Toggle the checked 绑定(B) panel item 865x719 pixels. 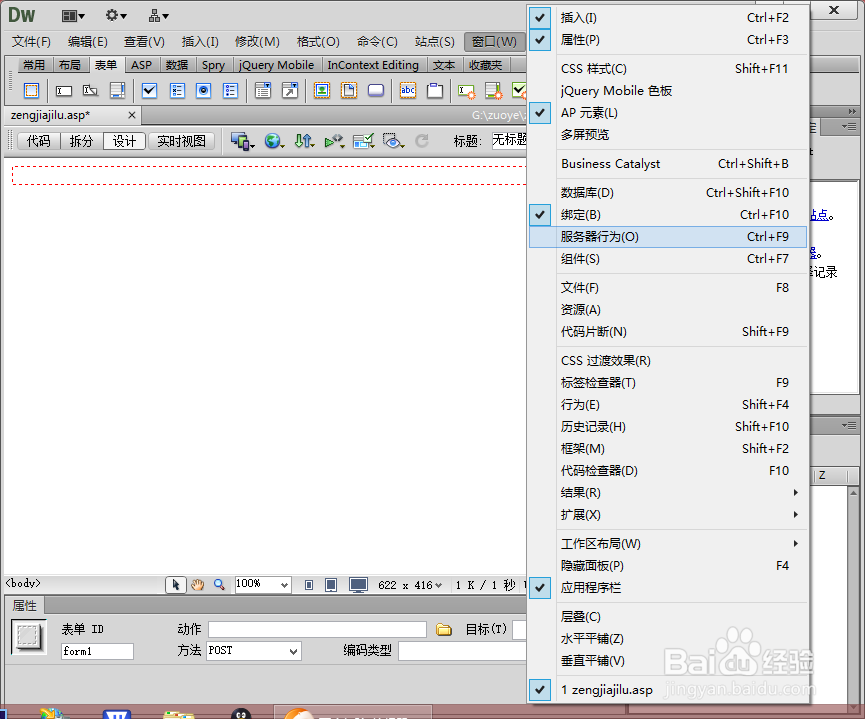click(668, 215)
